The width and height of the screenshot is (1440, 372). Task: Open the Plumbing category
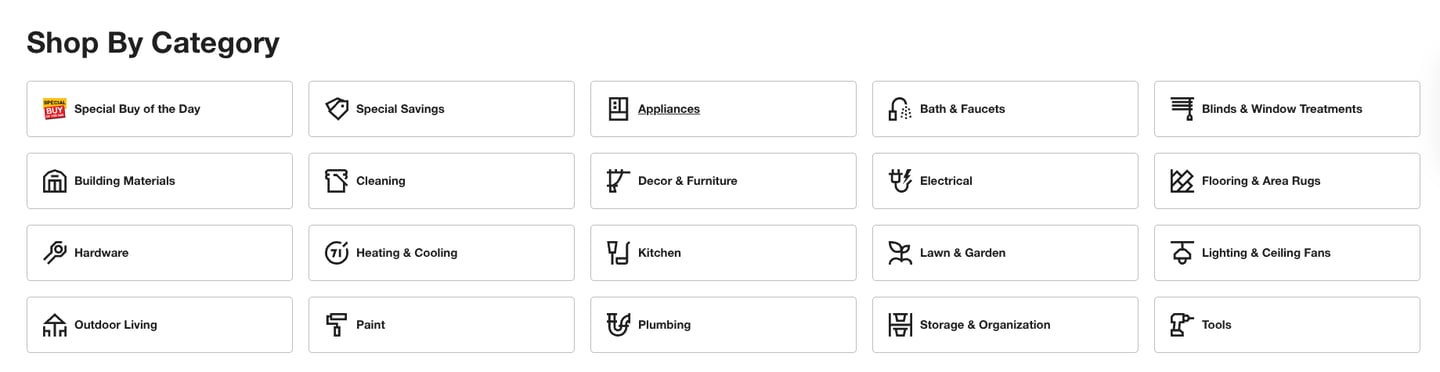coord(723,325)
